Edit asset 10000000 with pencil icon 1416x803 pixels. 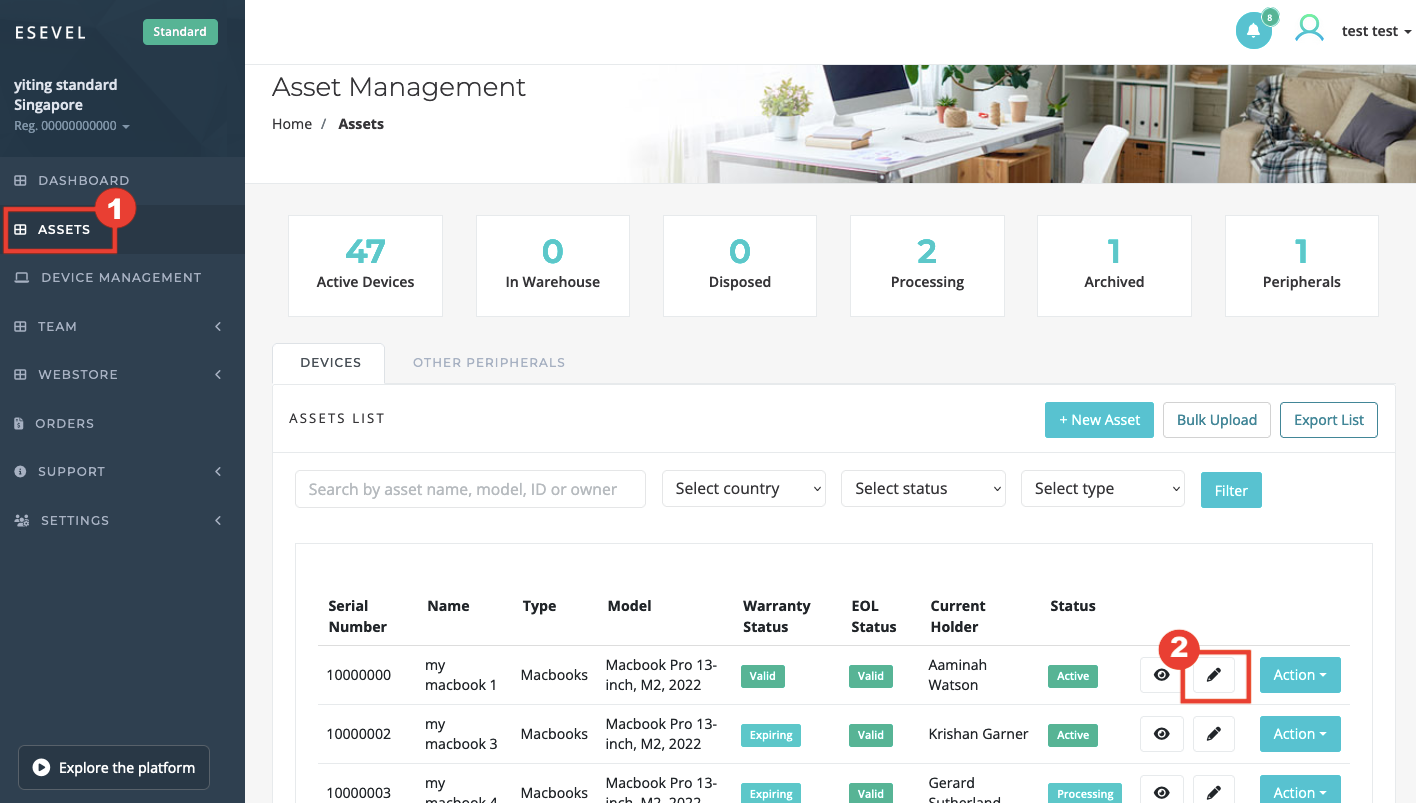point(1214,675)
